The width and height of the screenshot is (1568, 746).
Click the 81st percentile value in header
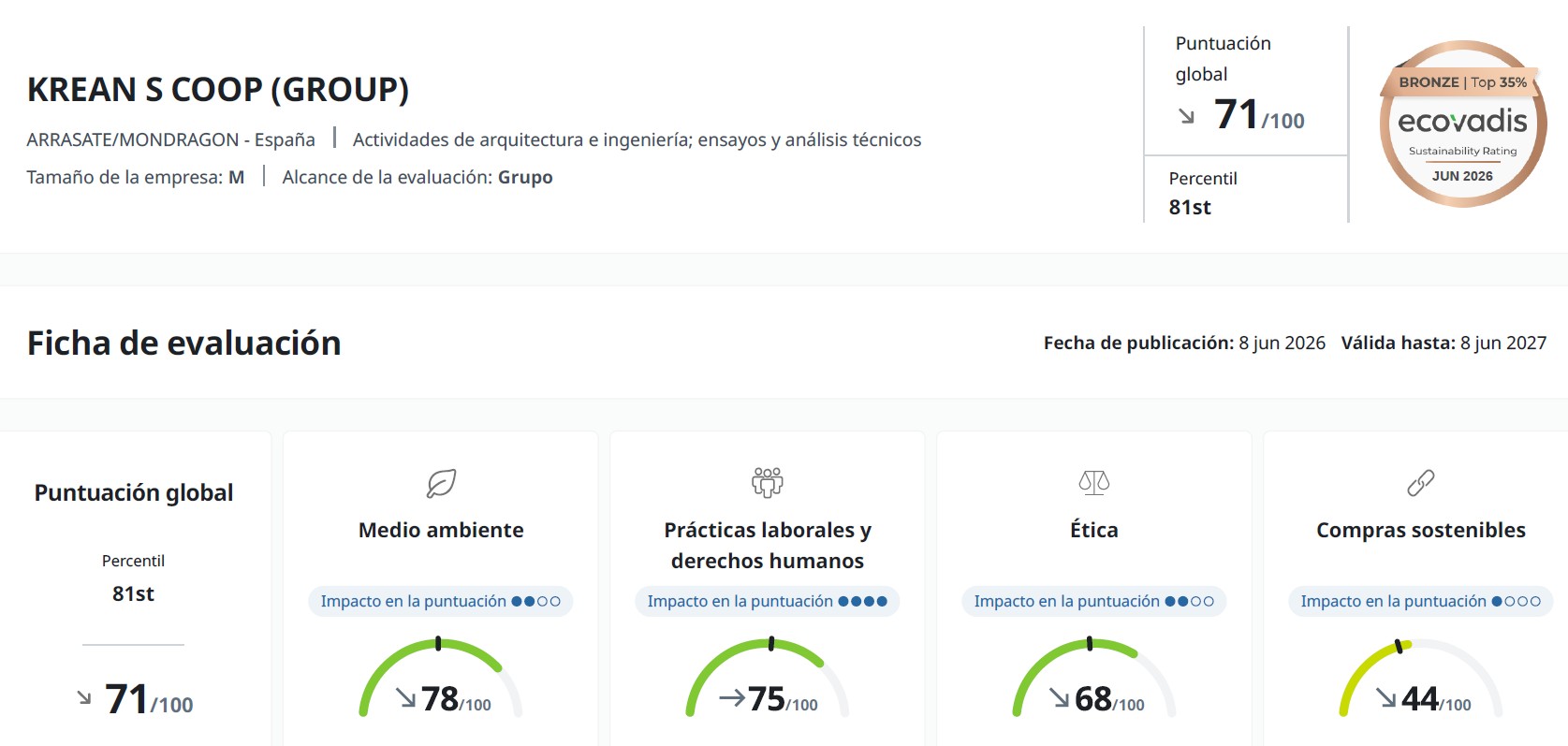(1190, 207)
